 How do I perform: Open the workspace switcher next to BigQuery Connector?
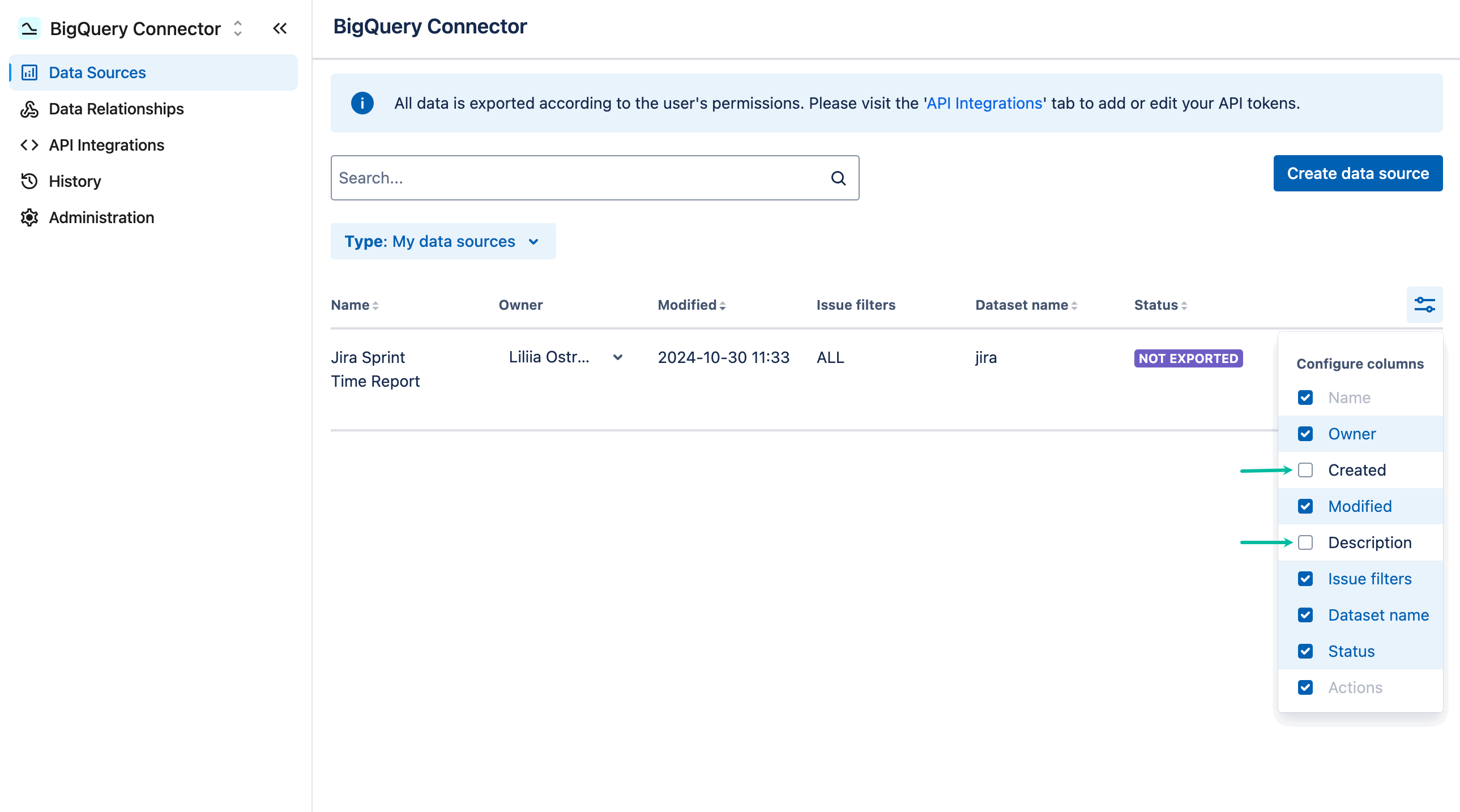(x=237, y=28)
